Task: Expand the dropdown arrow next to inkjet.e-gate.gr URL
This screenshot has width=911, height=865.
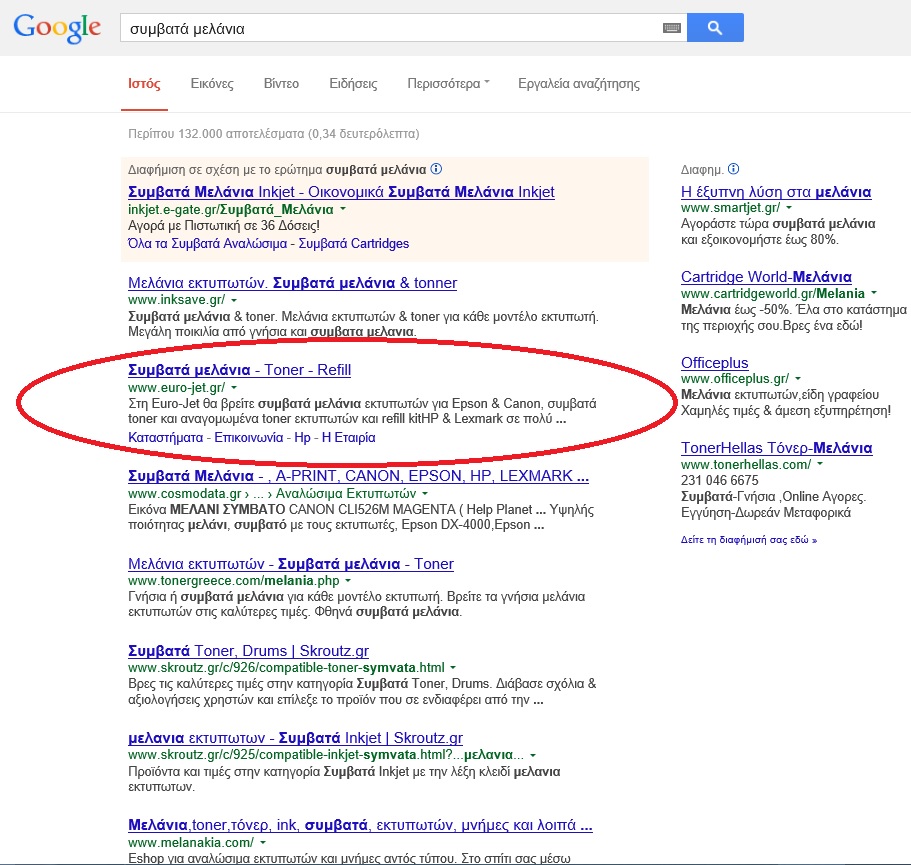Action: click(x=343, y=209)
